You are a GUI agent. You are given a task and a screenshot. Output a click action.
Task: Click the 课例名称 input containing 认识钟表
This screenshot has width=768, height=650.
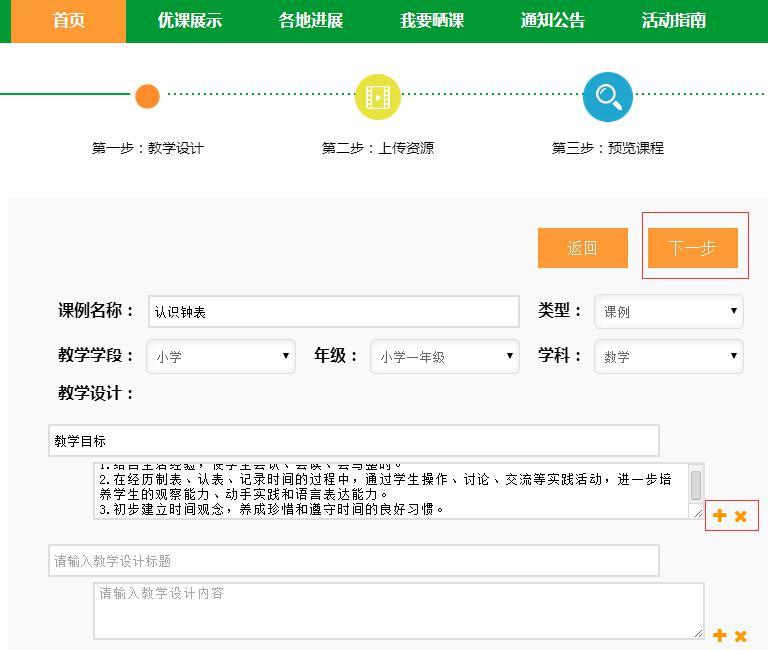[x=333, y=312]
